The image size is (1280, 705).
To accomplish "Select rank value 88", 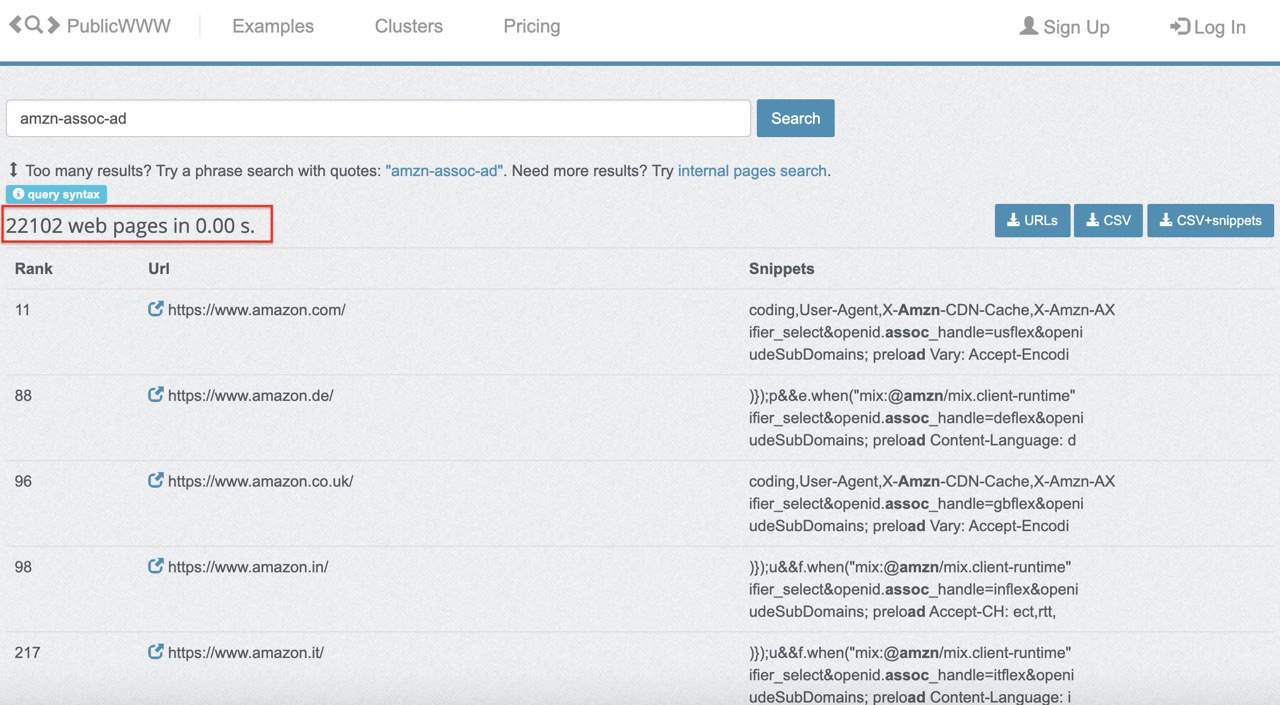I will pyautogui.click(x=23, y=396).
